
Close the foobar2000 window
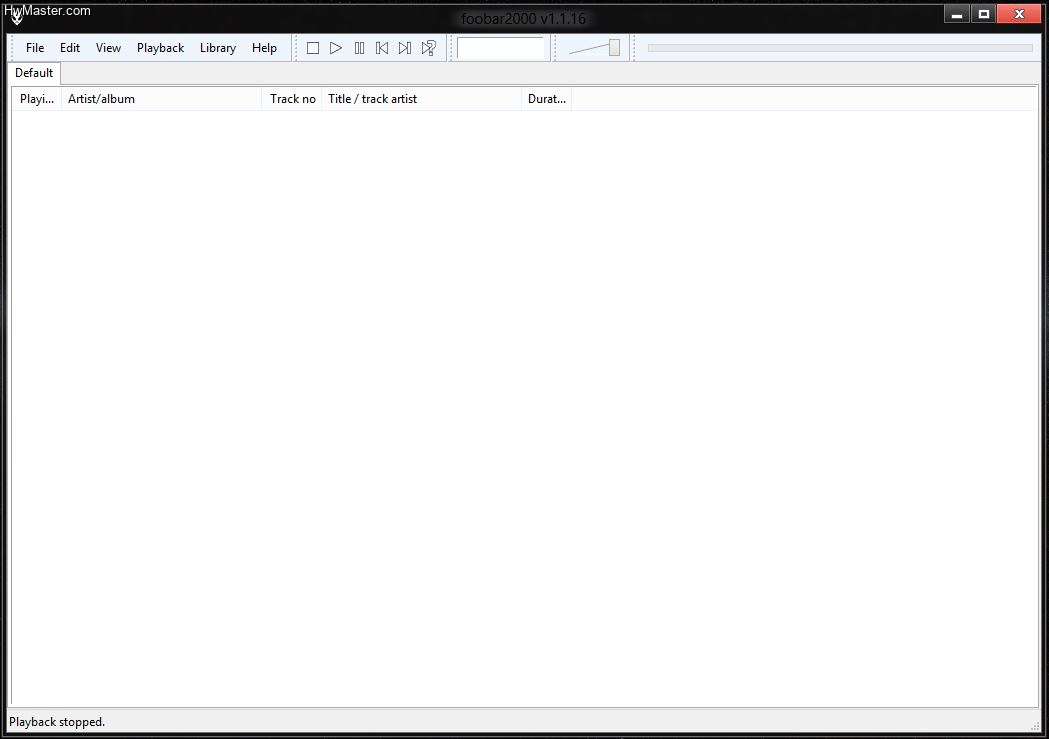click(x=1019, y=13)
